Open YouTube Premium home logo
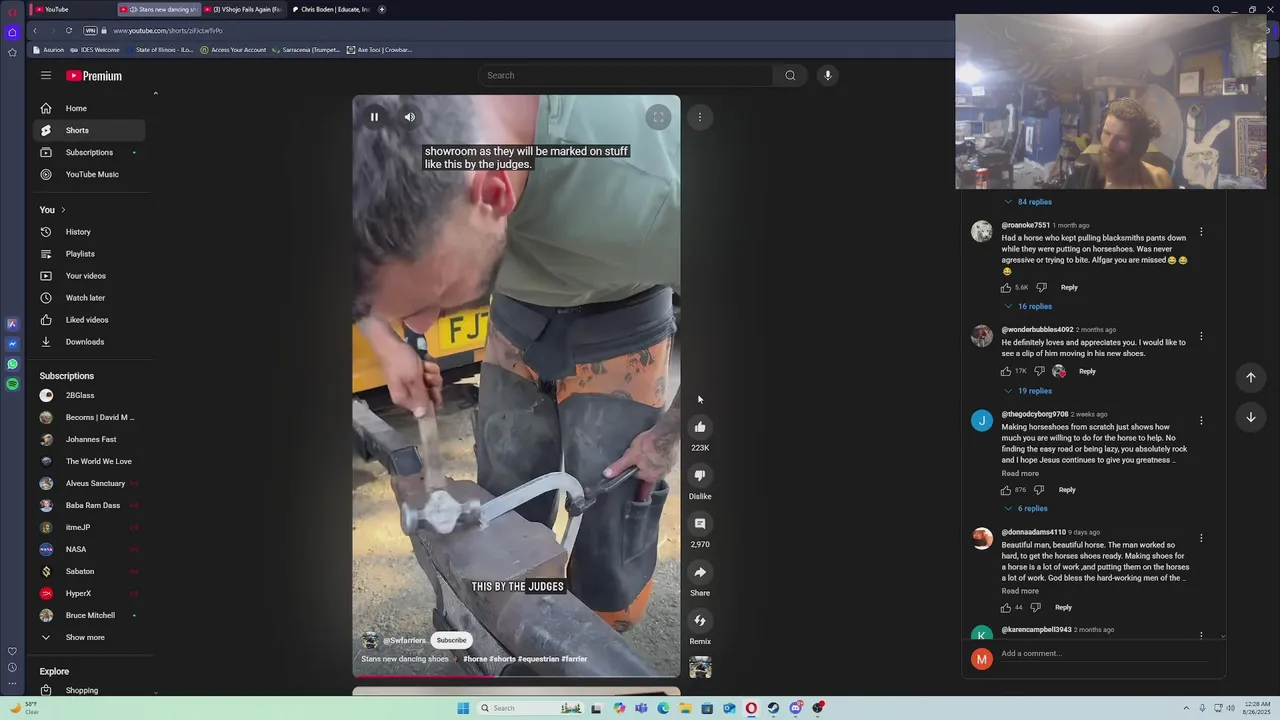 point(94,76)
